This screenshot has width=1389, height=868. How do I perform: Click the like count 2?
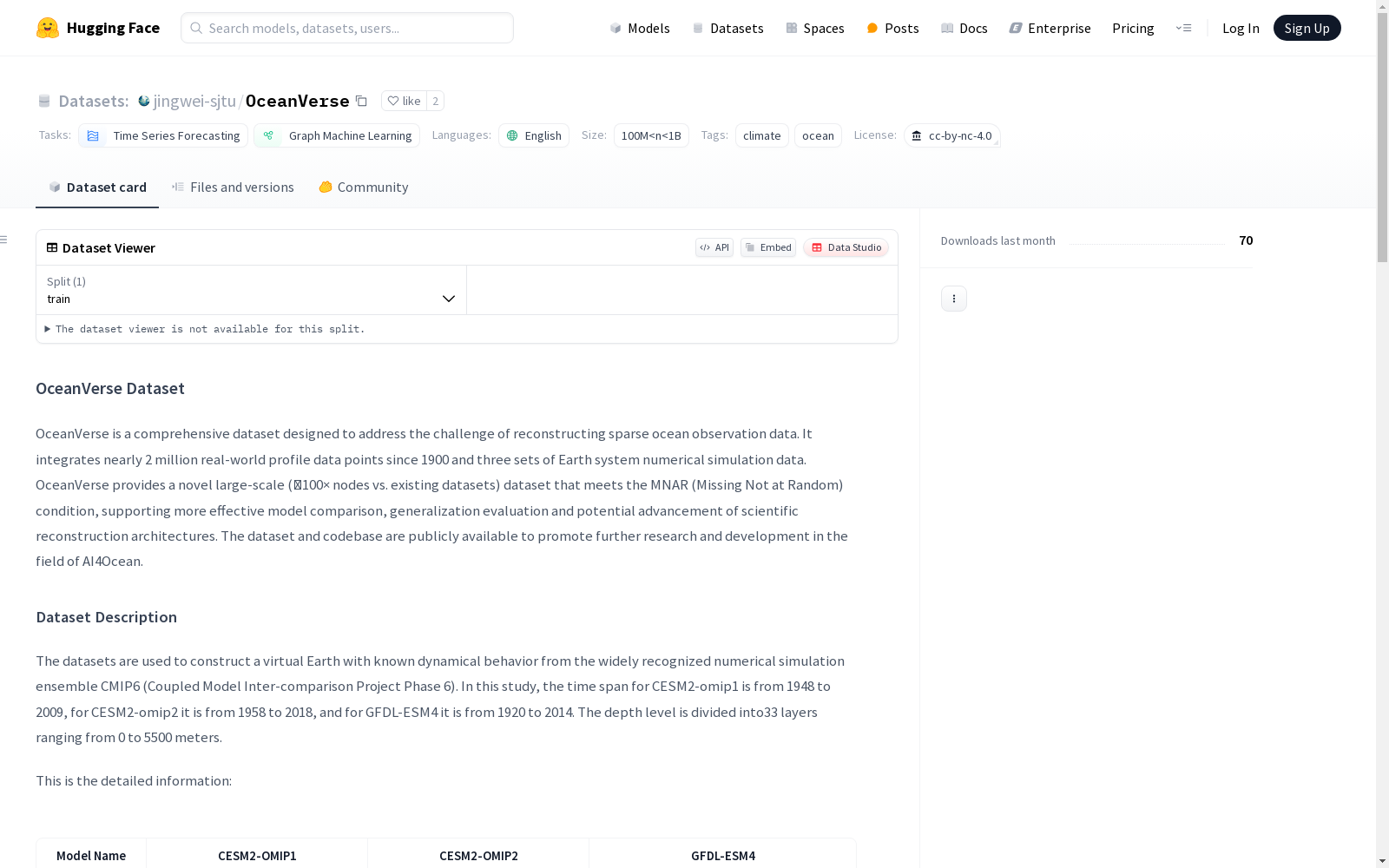(436, 101)
